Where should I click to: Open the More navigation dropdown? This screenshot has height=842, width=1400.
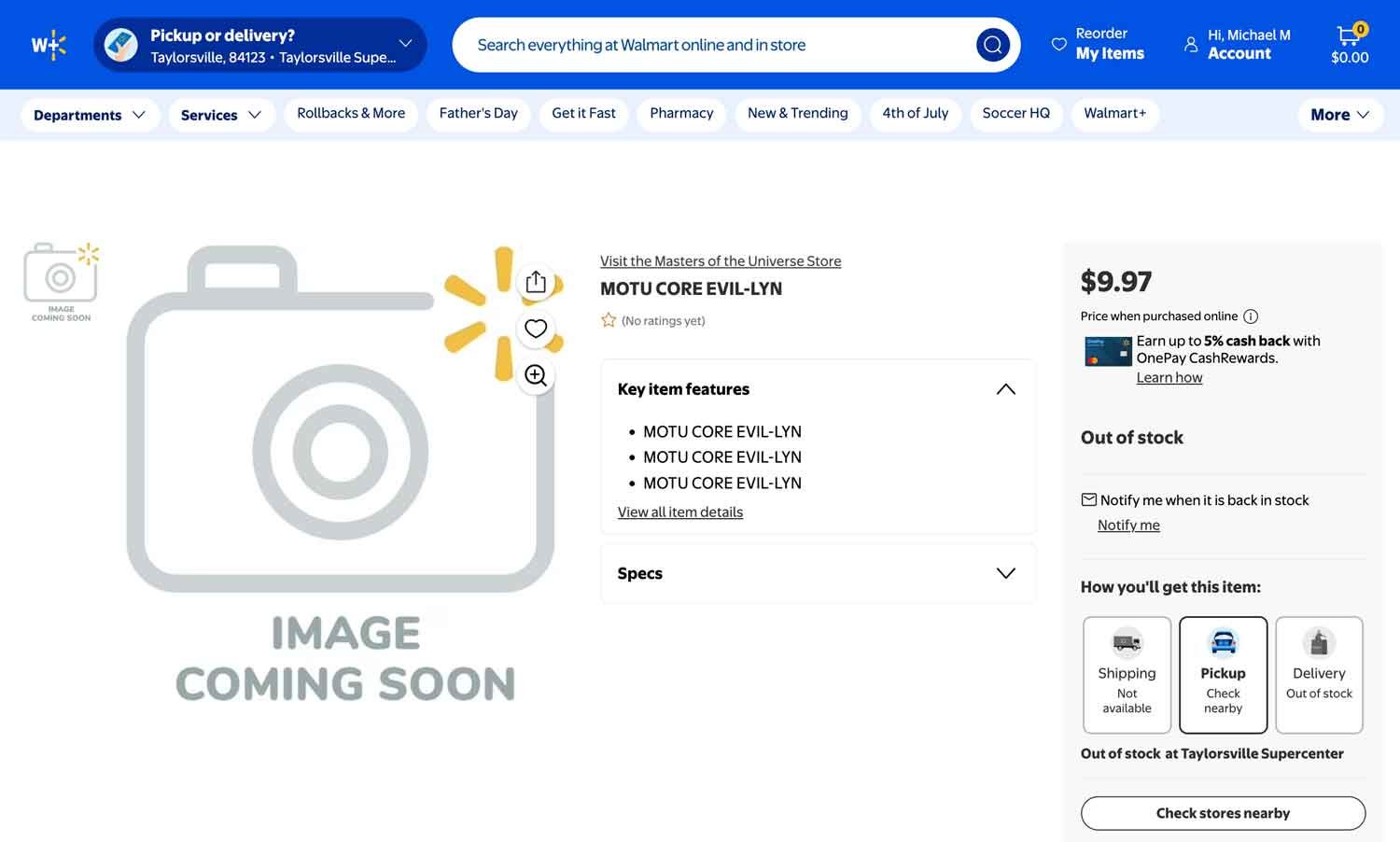tap(1340, 115)
